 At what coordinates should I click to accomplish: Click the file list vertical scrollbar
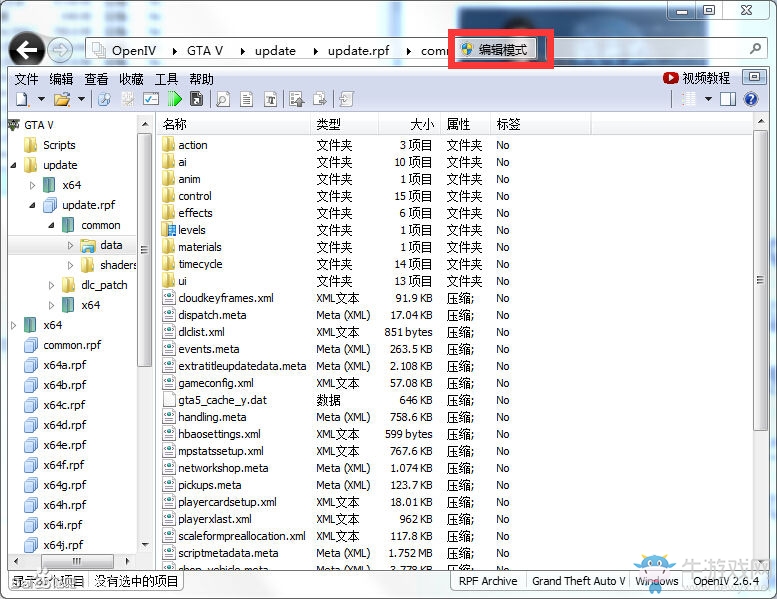pos(761,300)
